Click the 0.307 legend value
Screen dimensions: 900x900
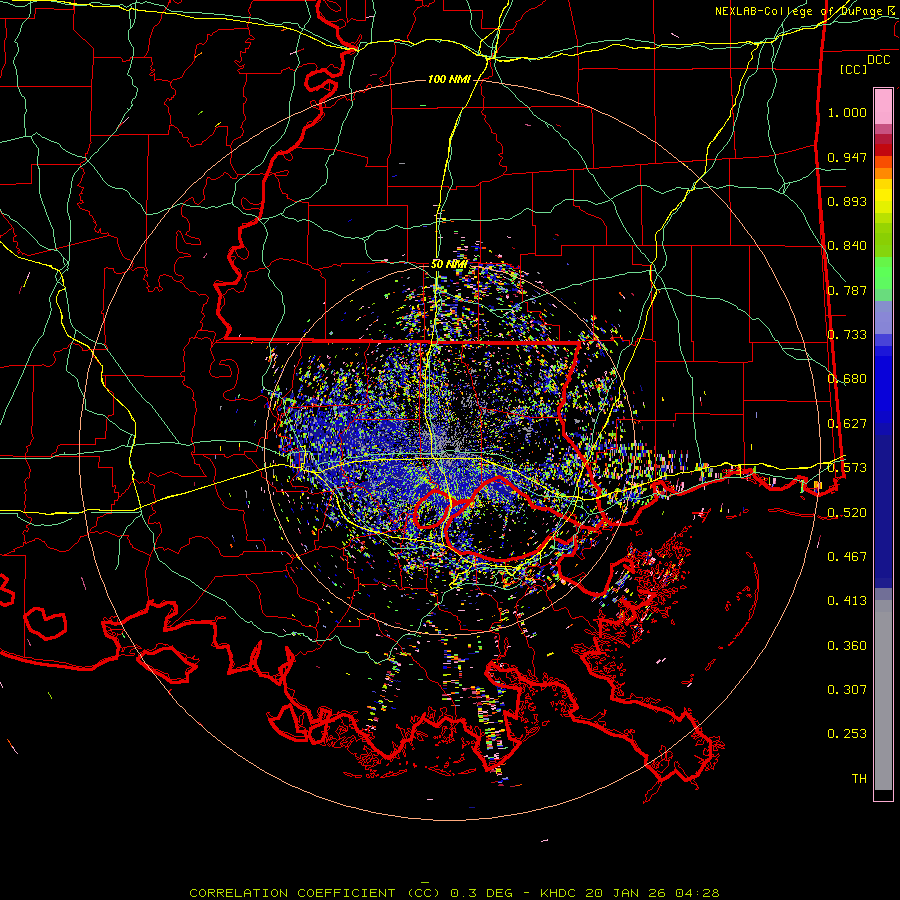847,690
